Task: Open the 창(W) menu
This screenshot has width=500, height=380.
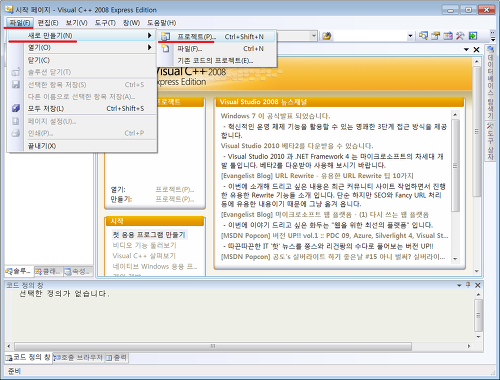Action: pyautogui.click(x=131, y=23)
